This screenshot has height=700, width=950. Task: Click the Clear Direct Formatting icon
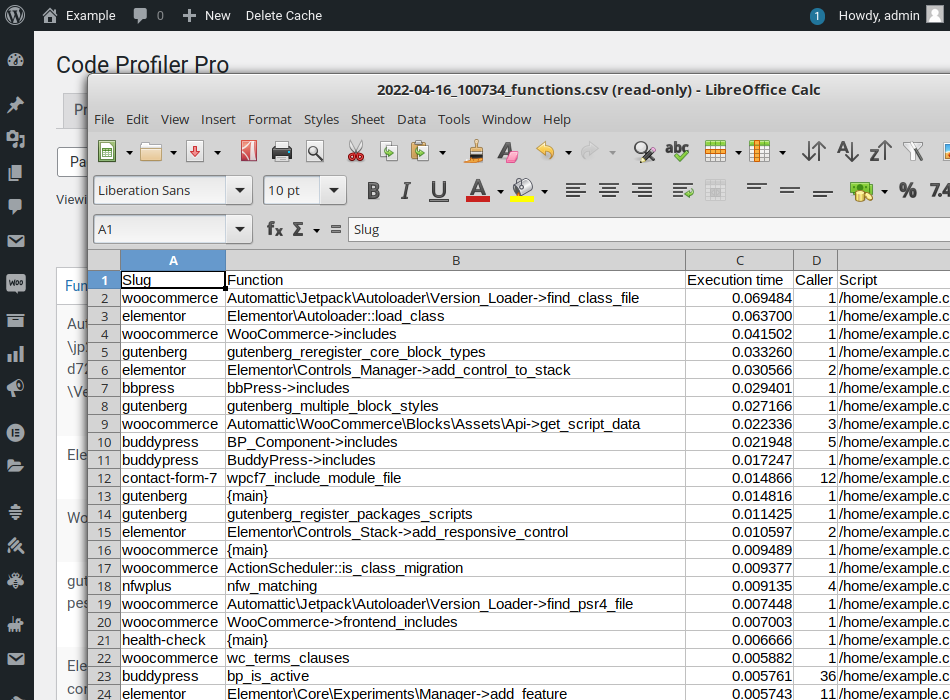click(x=508, y=152)
